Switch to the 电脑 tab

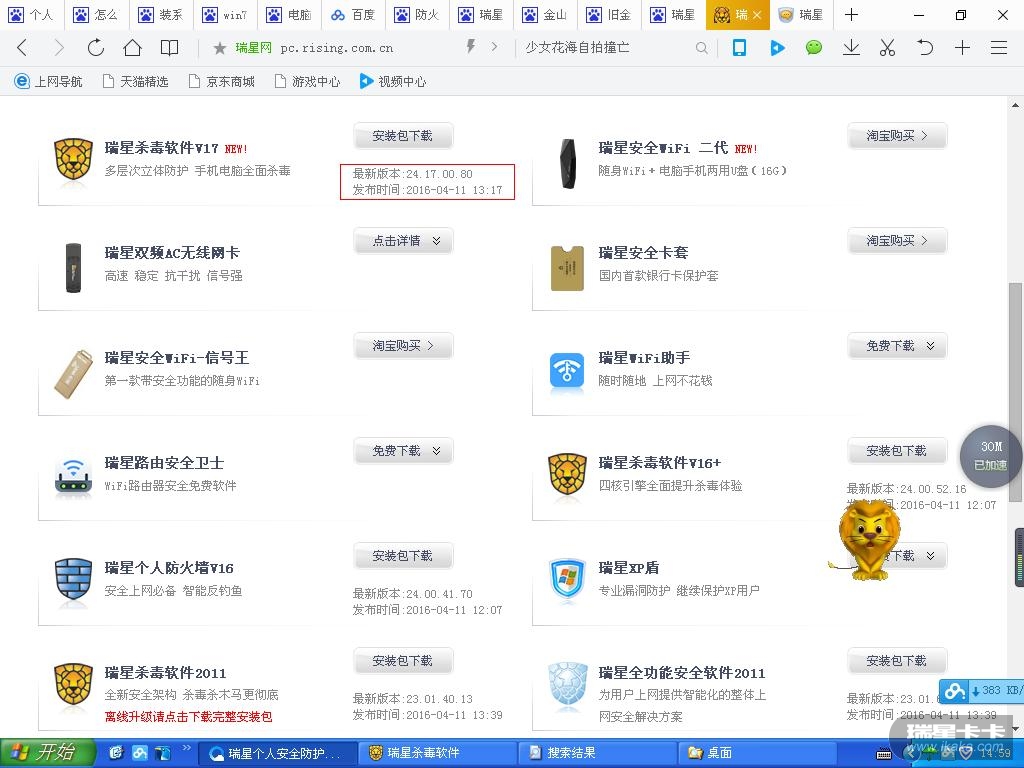coord(289,15)
